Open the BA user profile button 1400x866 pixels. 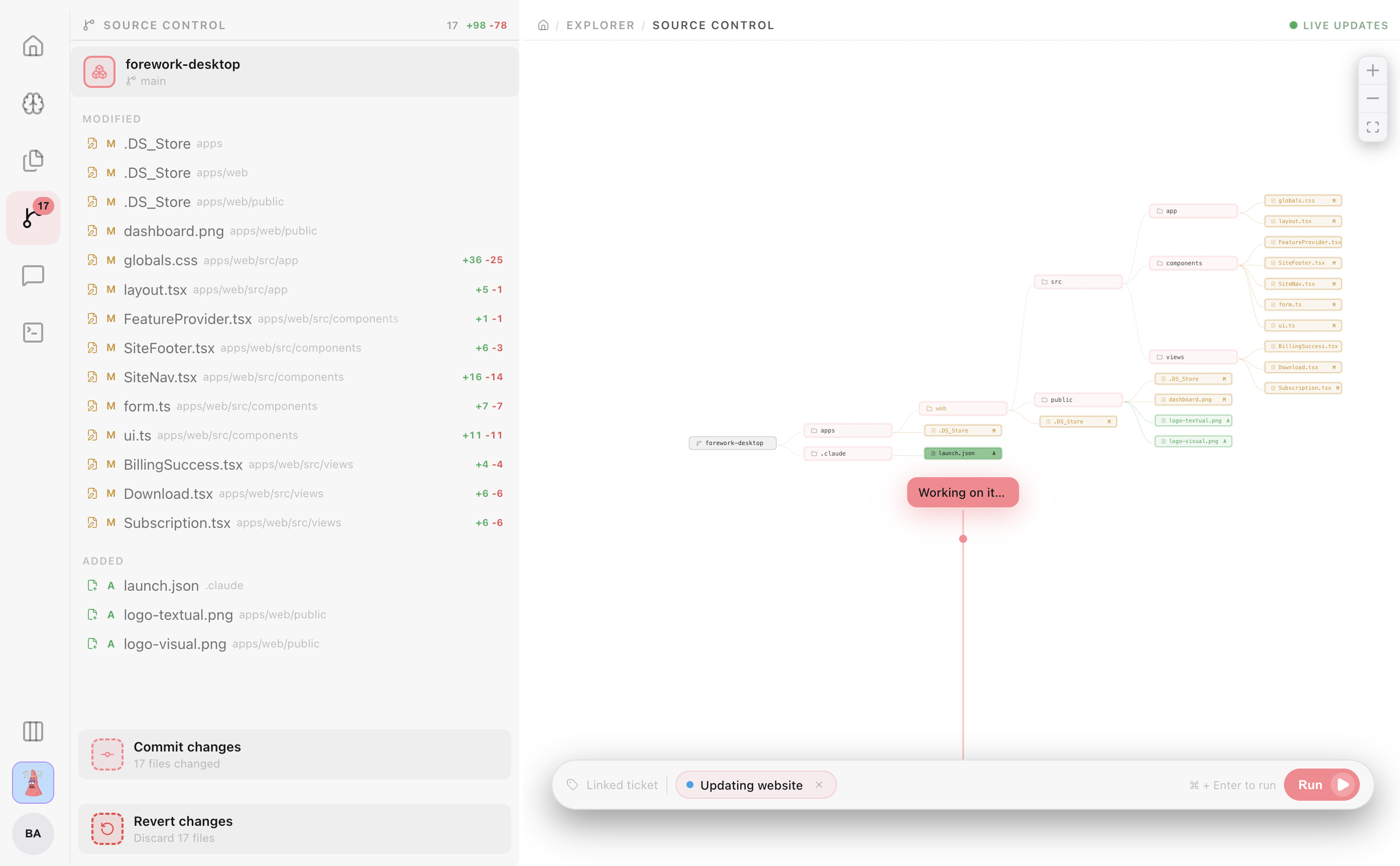click(x=33, y=833)
